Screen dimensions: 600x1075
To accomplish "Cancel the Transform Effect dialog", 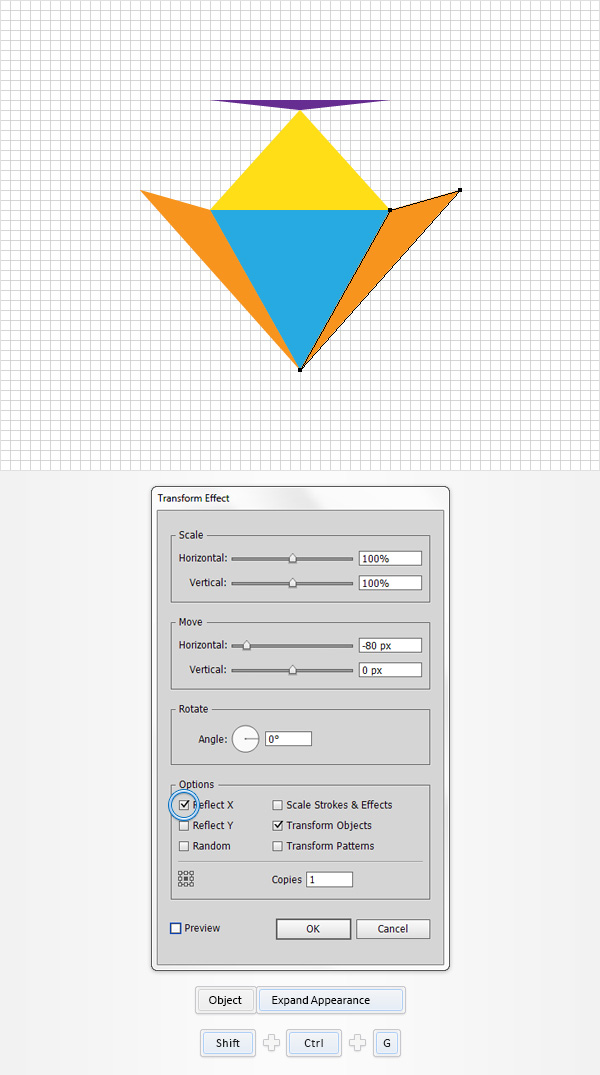I will tap(393, 929).
